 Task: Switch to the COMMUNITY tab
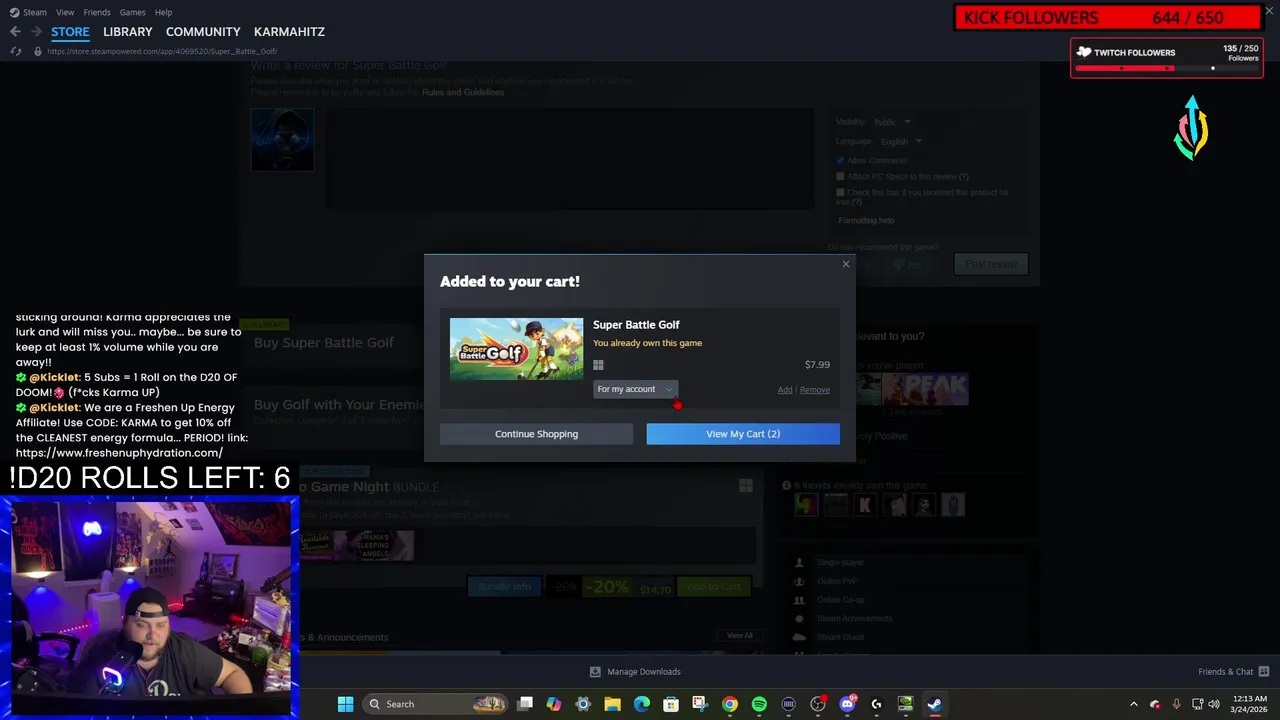203,32
